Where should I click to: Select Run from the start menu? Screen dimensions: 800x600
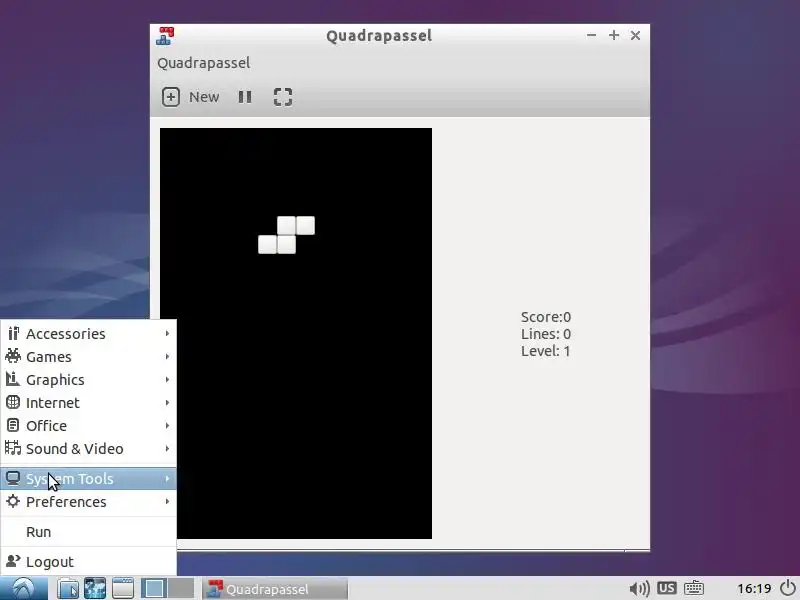coord(88,532)
